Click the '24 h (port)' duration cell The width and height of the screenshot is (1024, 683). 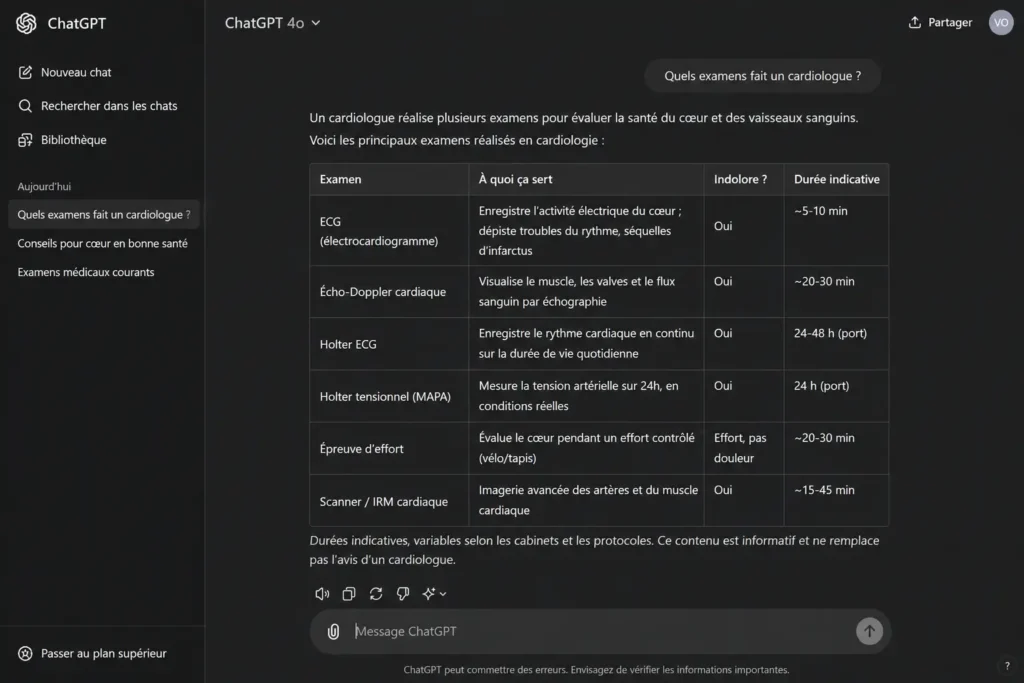(x=837, y=396)
